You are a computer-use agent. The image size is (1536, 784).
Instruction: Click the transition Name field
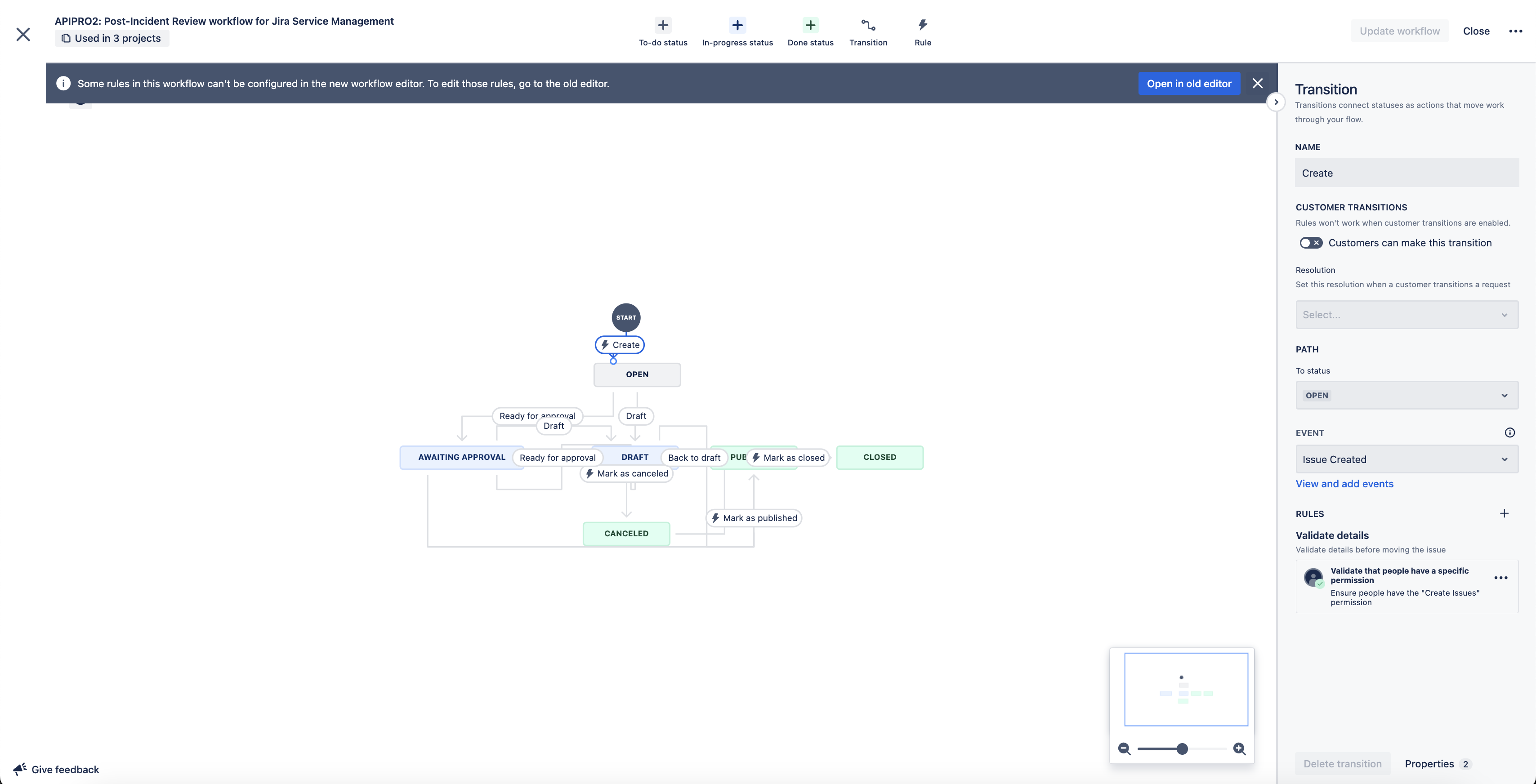click(1406, 173)
